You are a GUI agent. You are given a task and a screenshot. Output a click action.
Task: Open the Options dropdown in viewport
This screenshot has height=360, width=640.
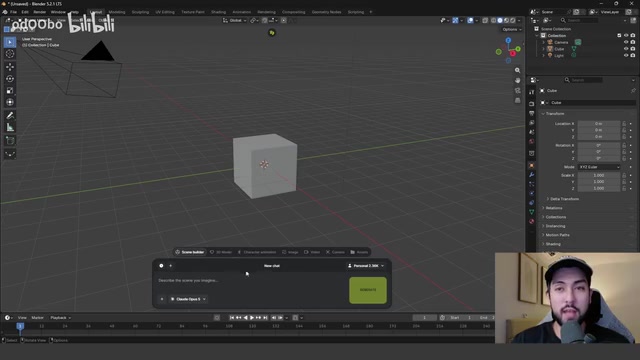tap(511, 29)
